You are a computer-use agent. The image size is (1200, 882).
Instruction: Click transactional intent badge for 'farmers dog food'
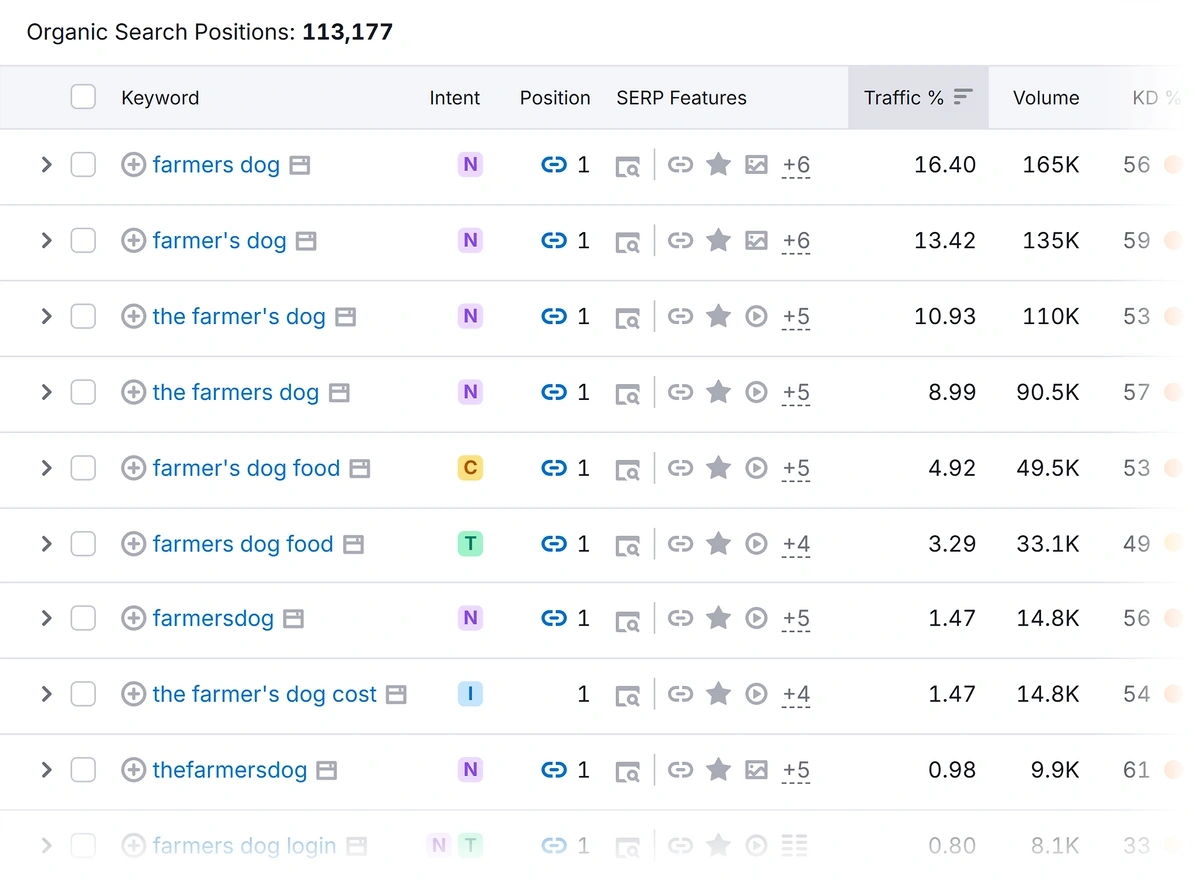[x=470, y=544]
